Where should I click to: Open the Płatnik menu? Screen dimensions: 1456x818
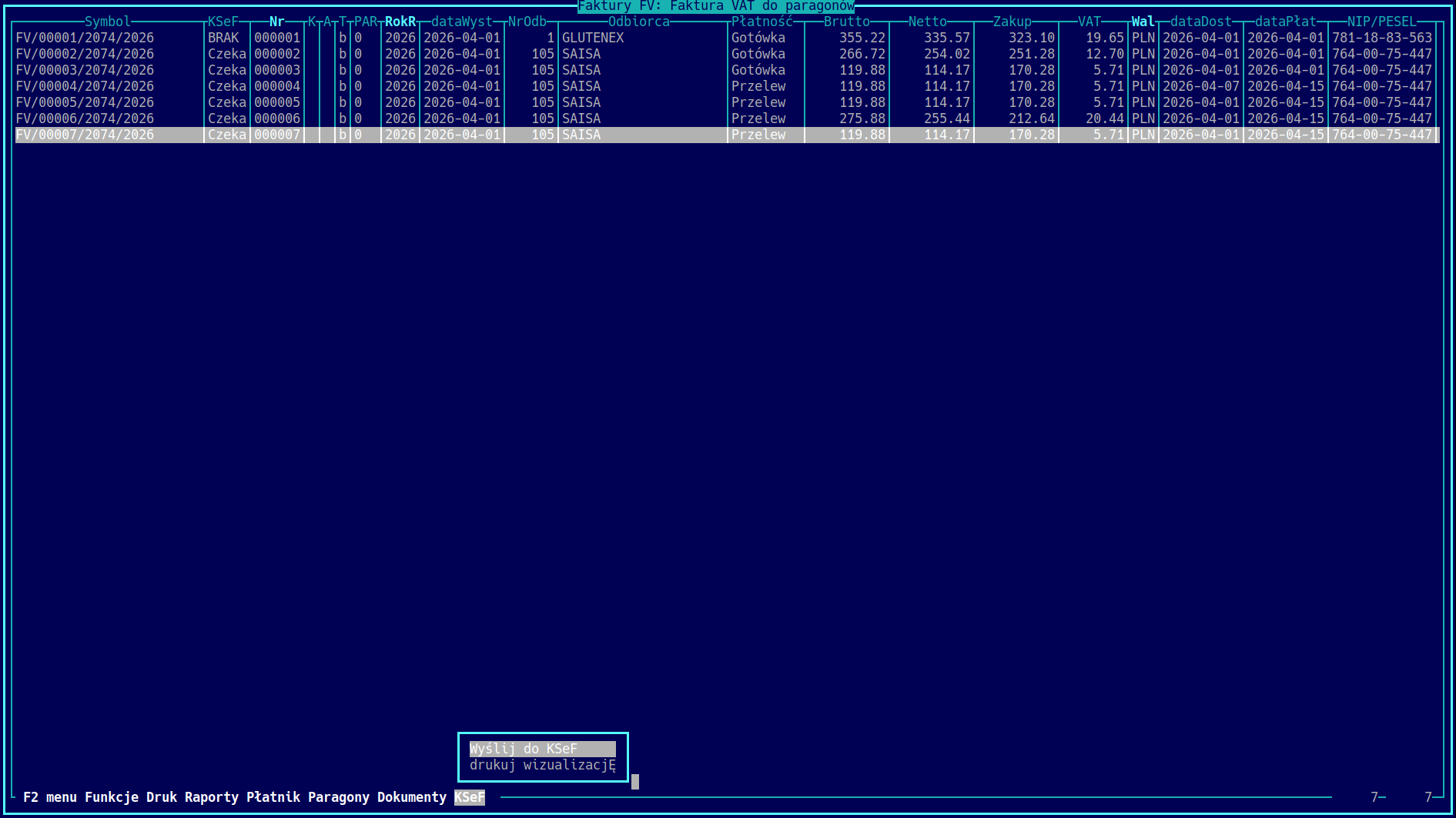point(273,797)
